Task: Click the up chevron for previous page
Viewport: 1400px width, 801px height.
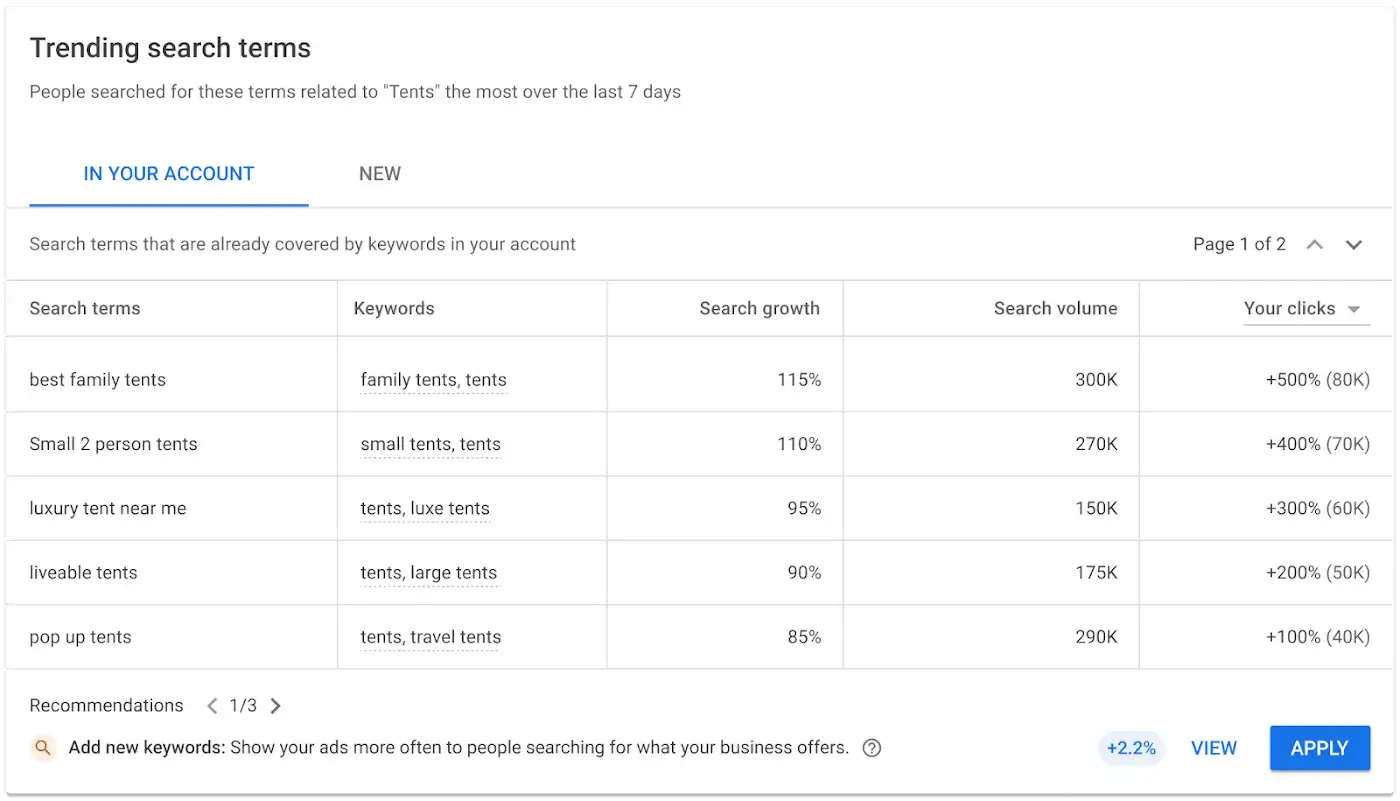Action: click(1314, 244)
